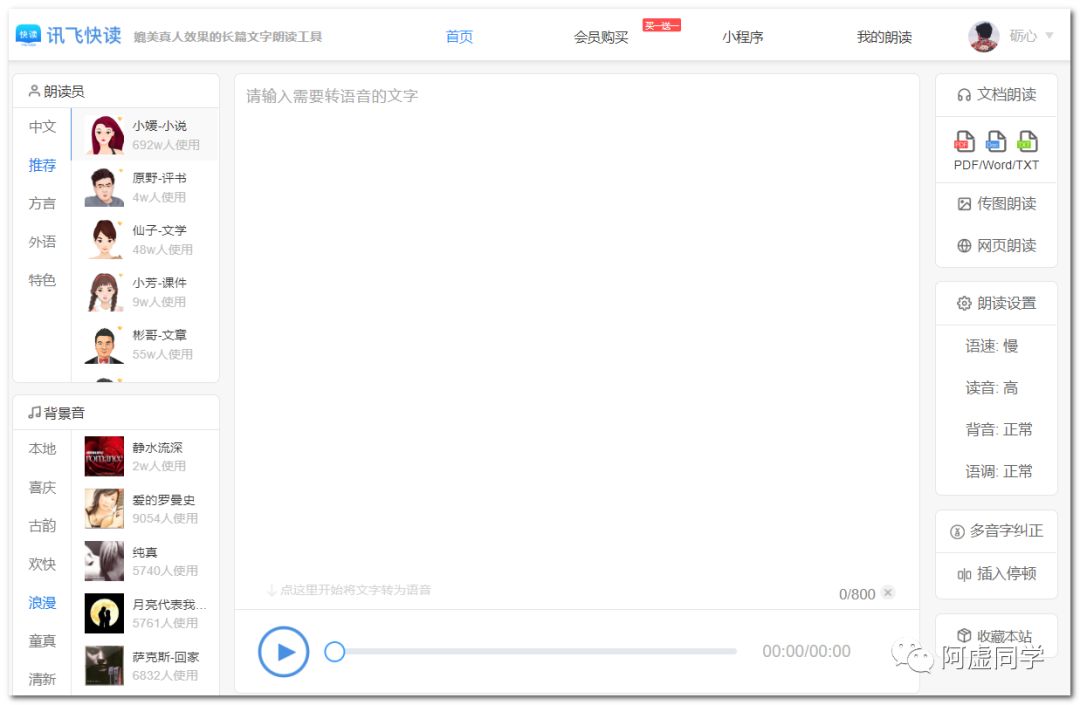
Task: Select background music category 童真
Action: 42,641
